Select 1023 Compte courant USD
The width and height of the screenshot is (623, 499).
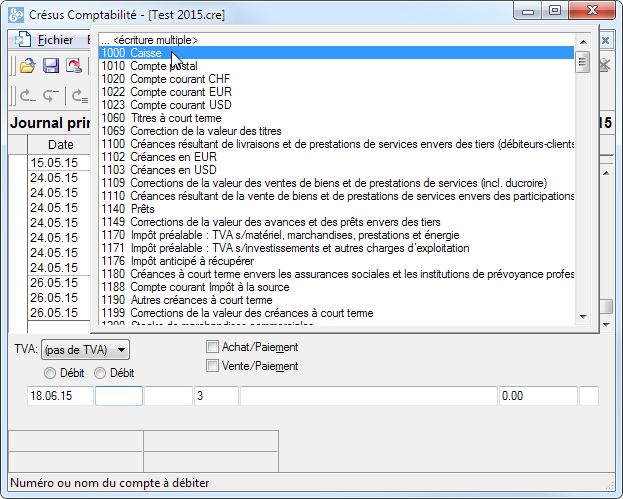(x=336, y=105)
